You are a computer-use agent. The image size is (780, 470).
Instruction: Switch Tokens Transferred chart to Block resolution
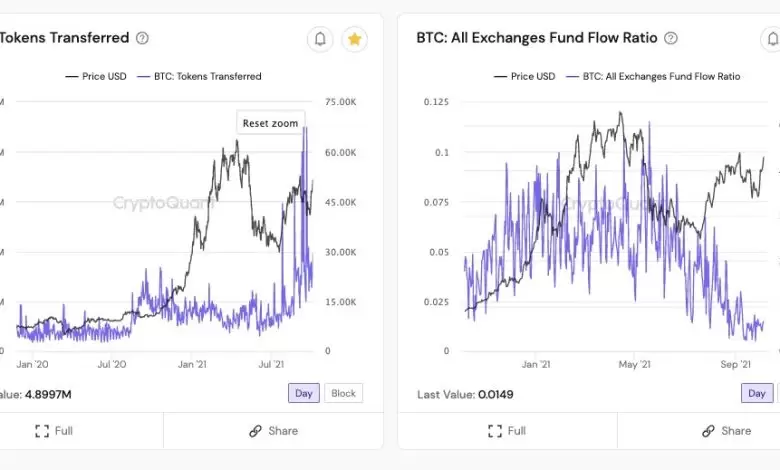[x=343, y=393]
